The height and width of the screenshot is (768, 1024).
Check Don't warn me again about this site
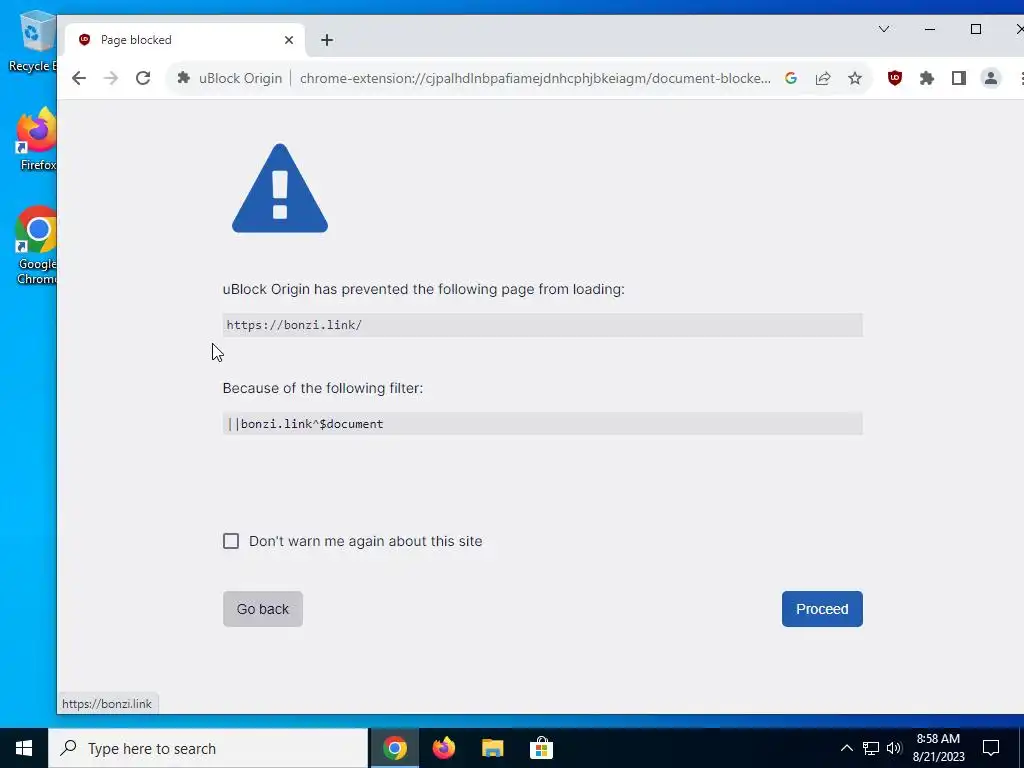pos(231,541)
